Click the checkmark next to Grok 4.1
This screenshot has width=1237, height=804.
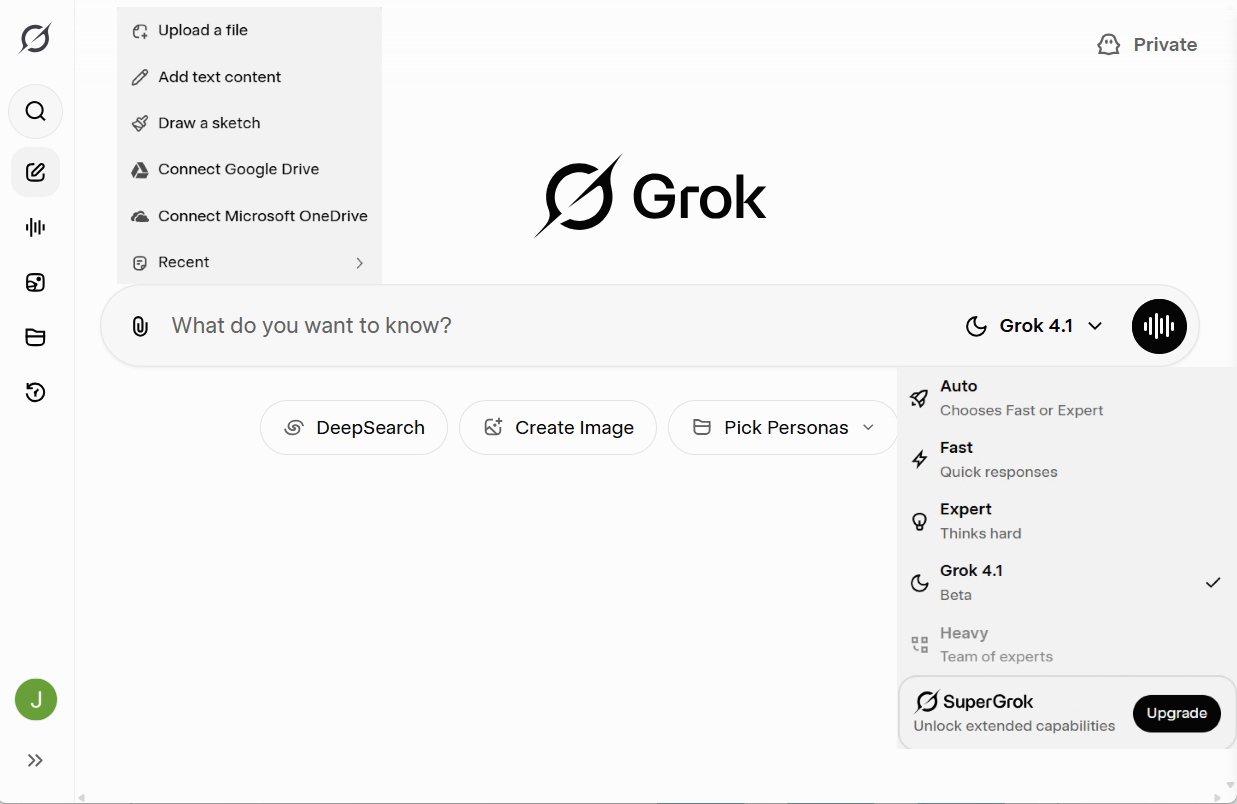click(x=1213, y=583)
